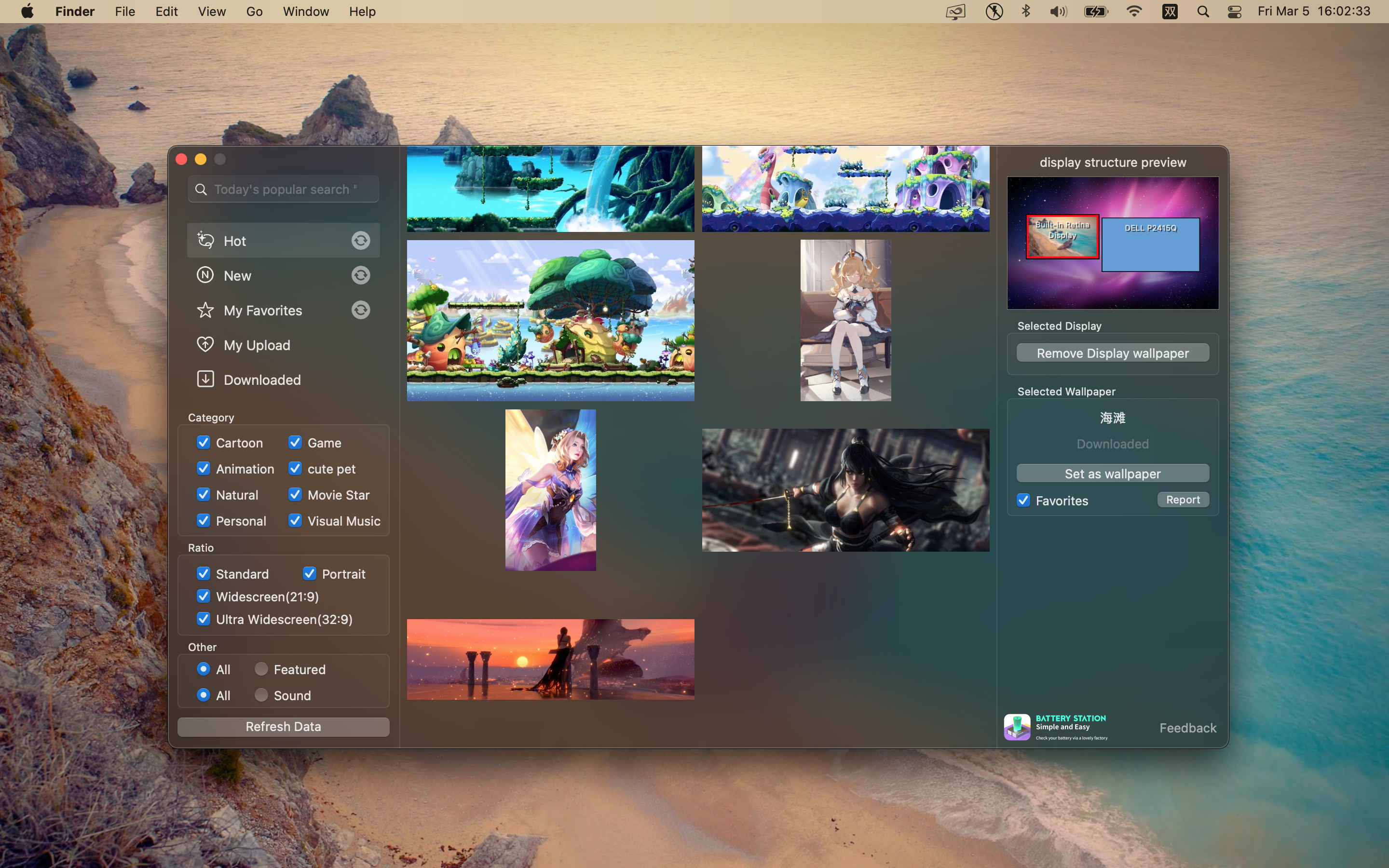This screenshot has height=868, width=1389.
Task: Select the green tree village wallpaper thumbnail
Action: 550,320
